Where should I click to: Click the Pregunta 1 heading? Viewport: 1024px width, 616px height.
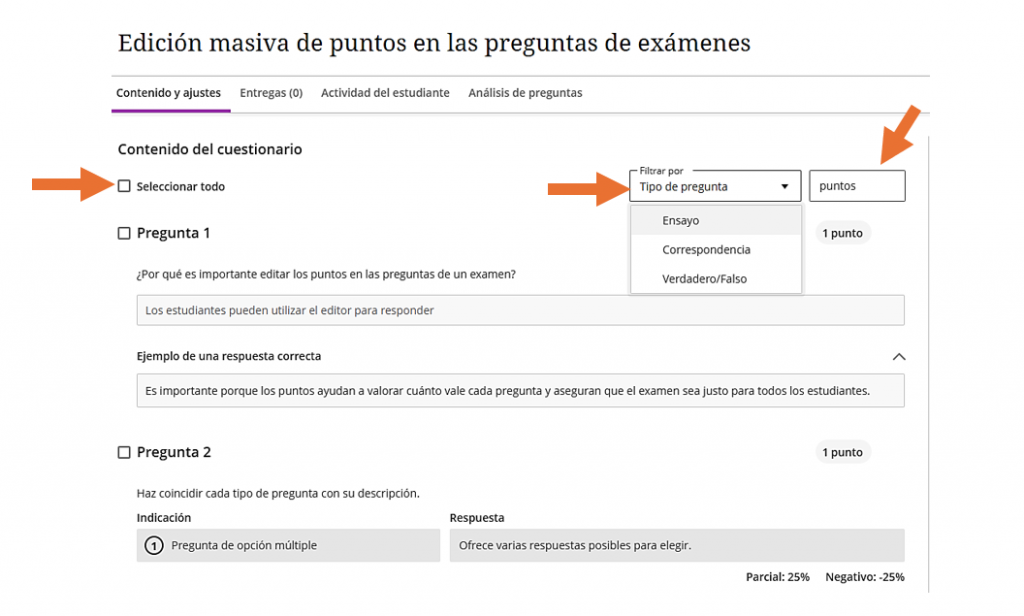click(x=173, y=233)
